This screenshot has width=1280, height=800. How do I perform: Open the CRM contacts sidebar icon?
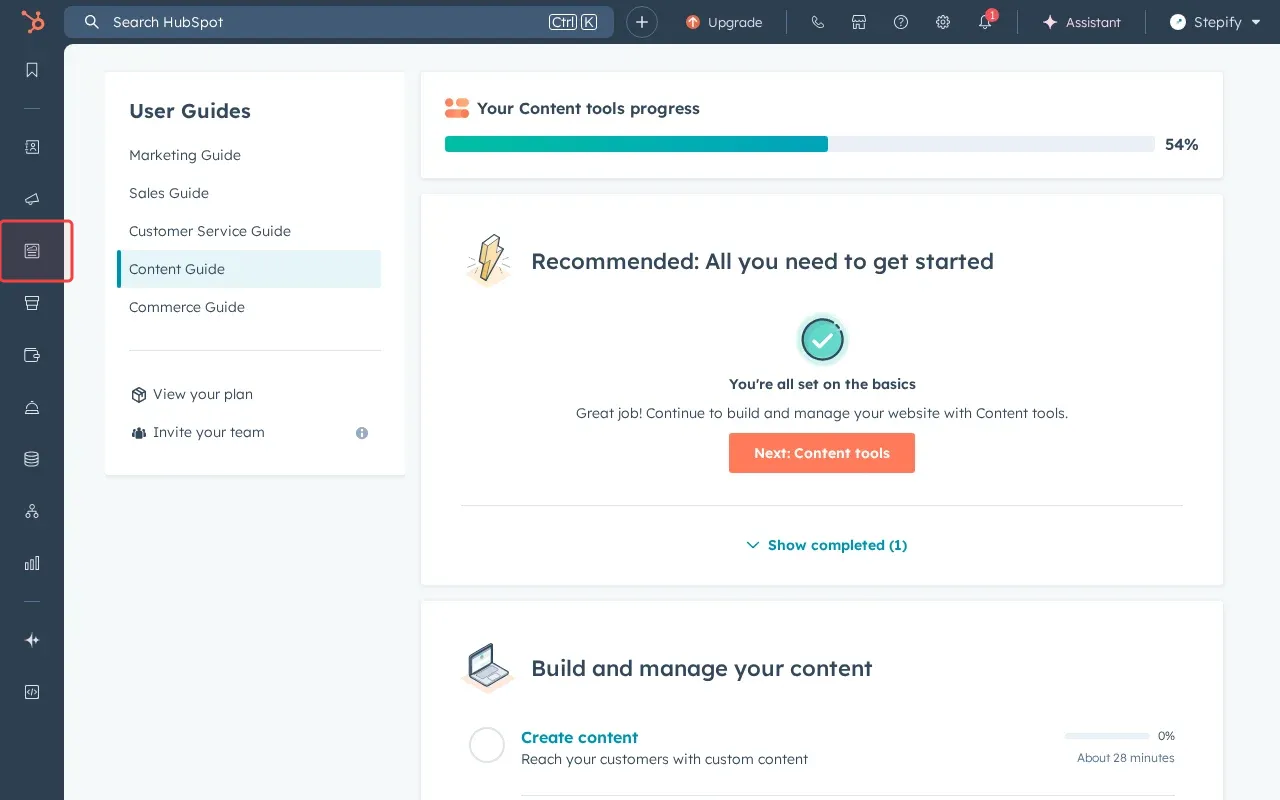[32, 147]
